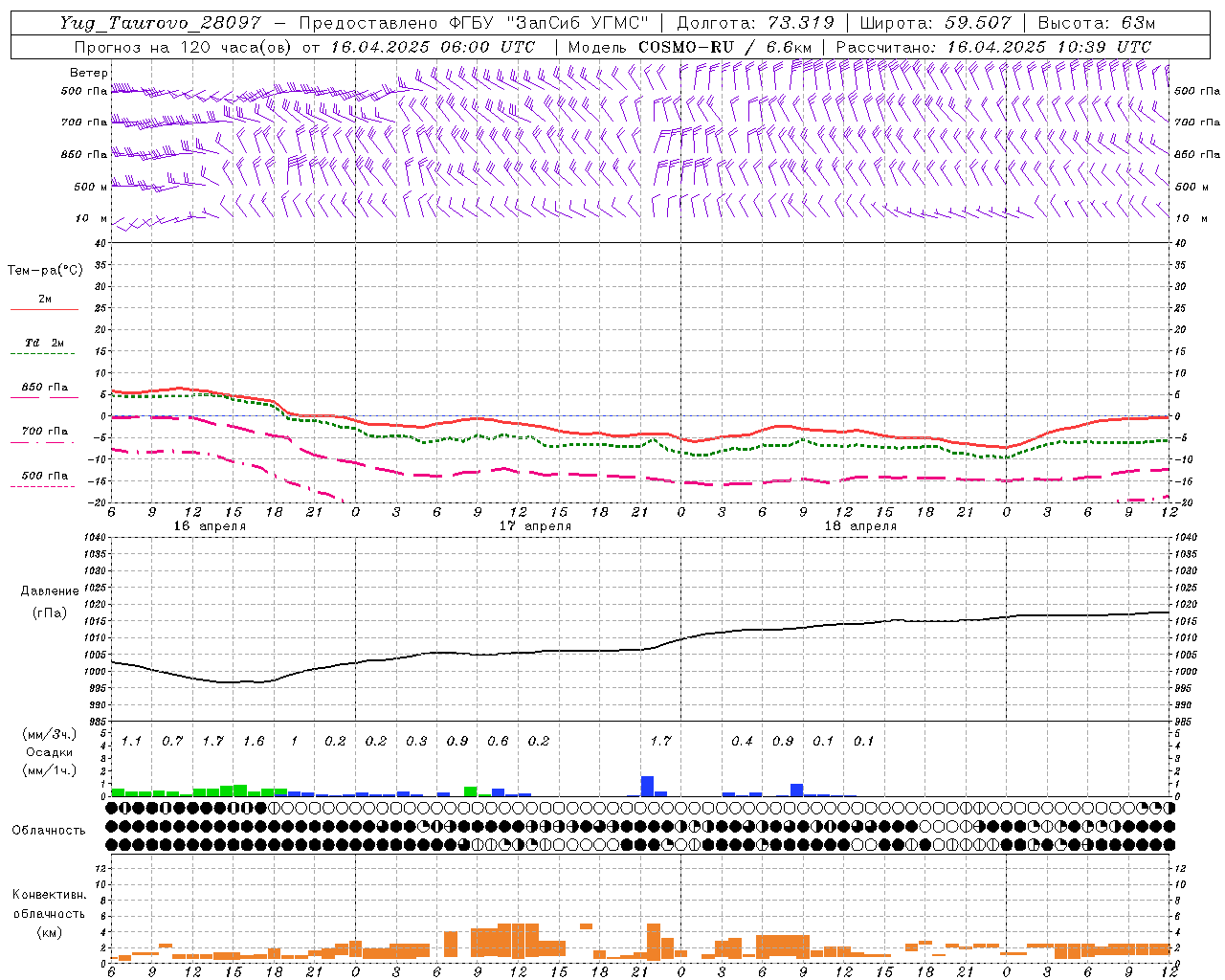
Task: Click the Прогноз на 120 часа(ов) text
Action: pos(184,47)
